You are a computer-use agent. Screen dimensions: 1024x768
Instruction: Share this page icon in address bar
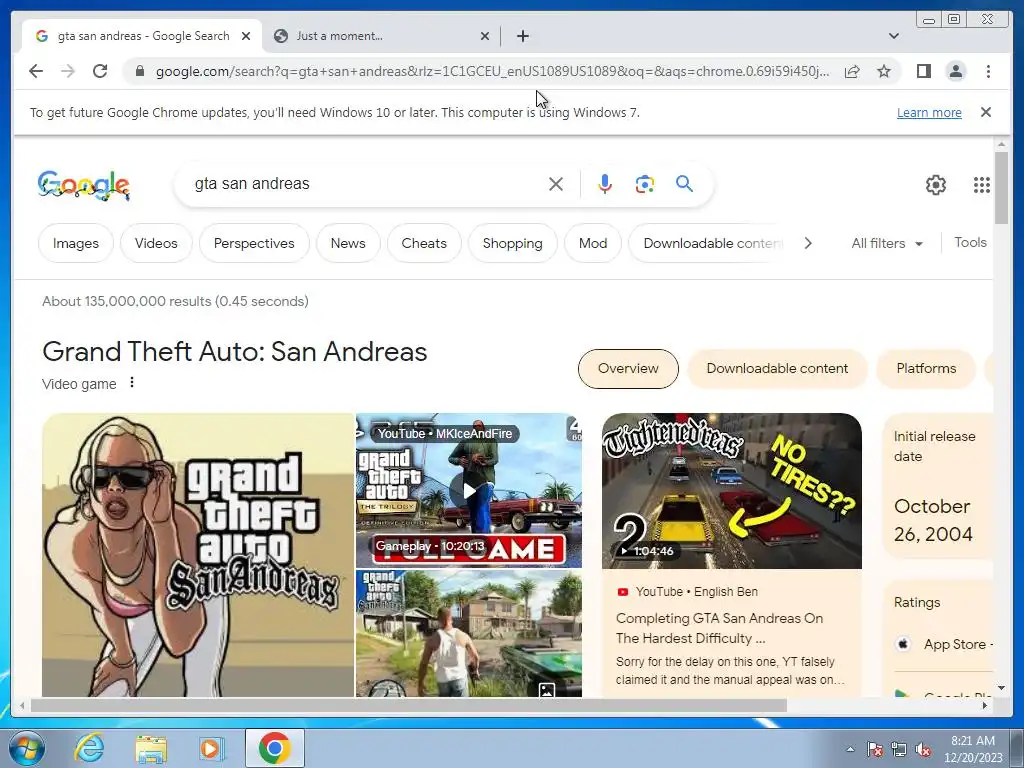(x=852, y=71)
